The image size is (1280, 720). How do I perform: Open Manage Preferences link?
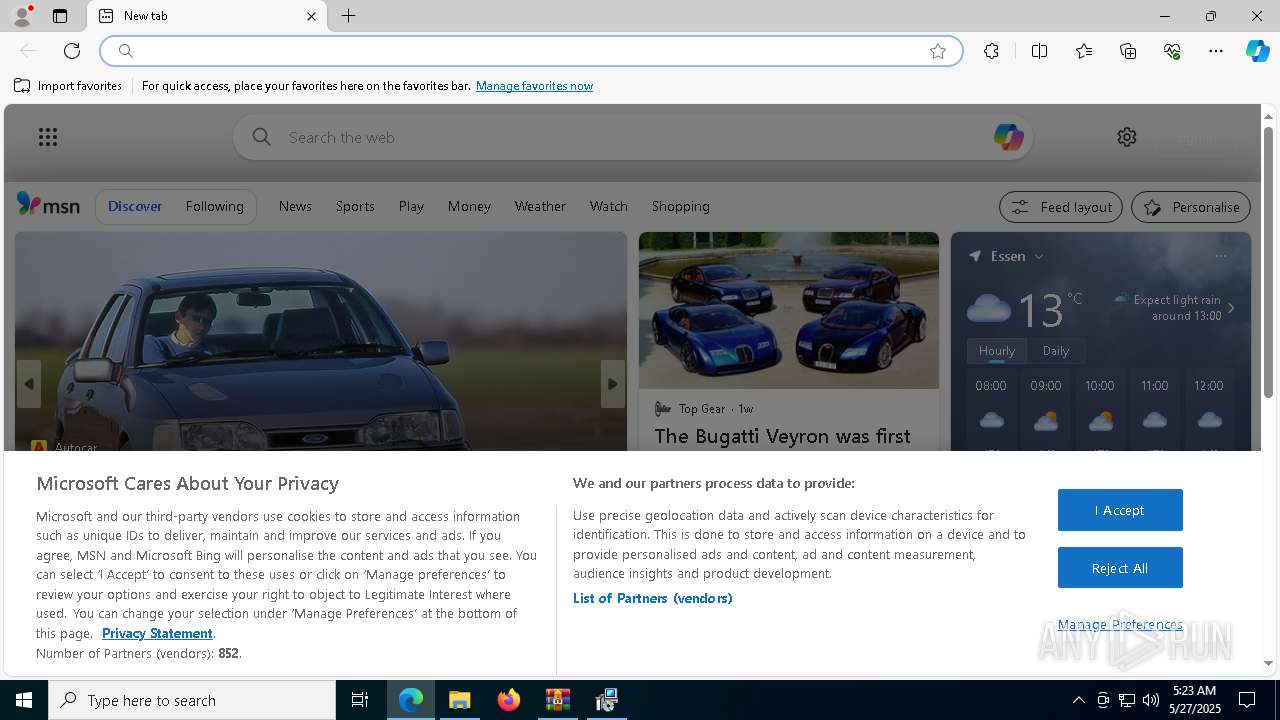pyautogui.click(x=1120, y=624)
